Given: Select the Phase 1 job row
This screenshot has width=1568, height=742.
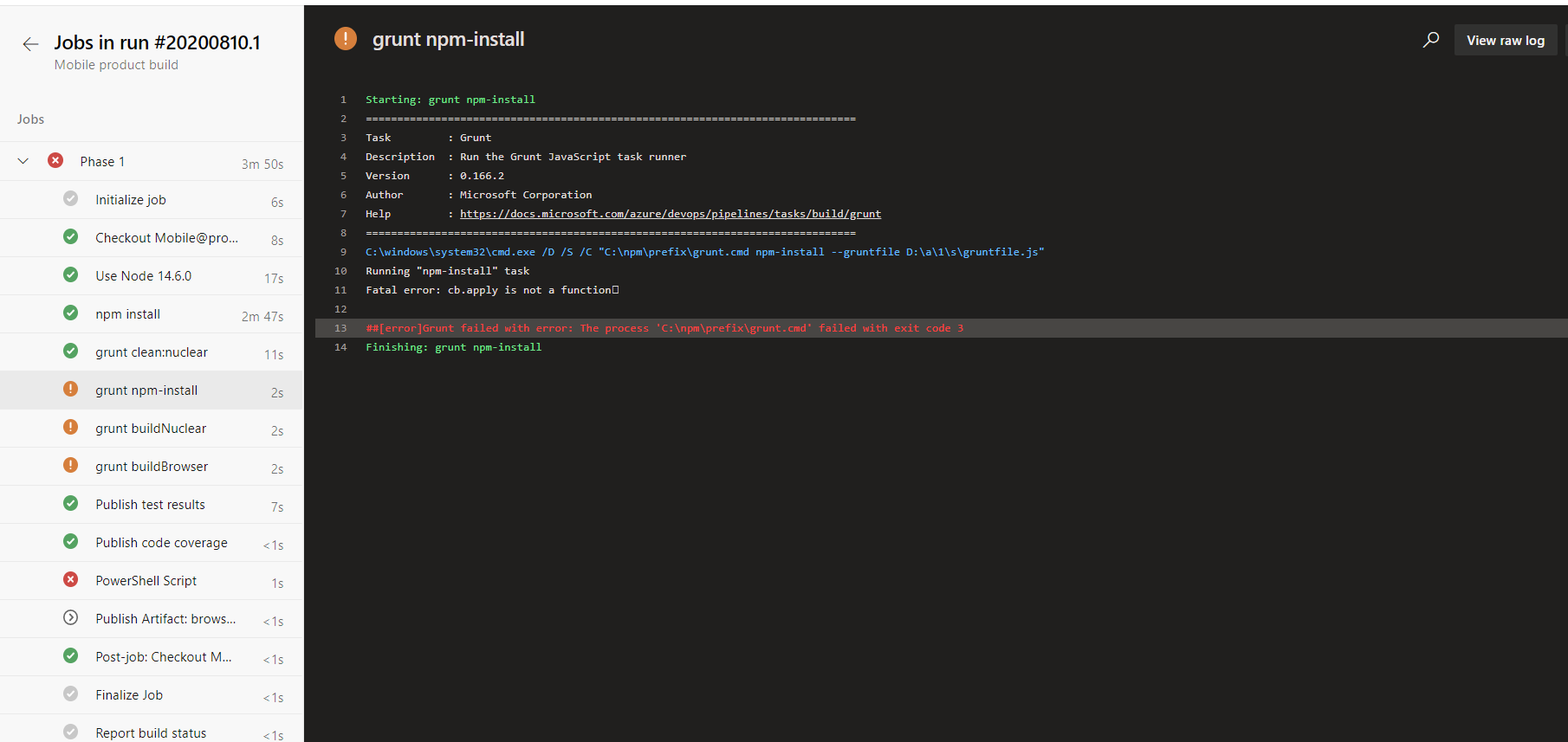Looking at the screenshot, I should (152, 161).
